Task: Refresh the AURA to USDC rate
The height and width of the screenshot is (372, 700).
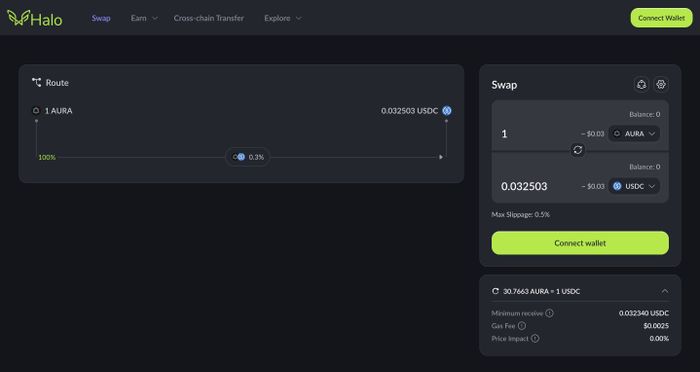Action: tap(495, 291)
